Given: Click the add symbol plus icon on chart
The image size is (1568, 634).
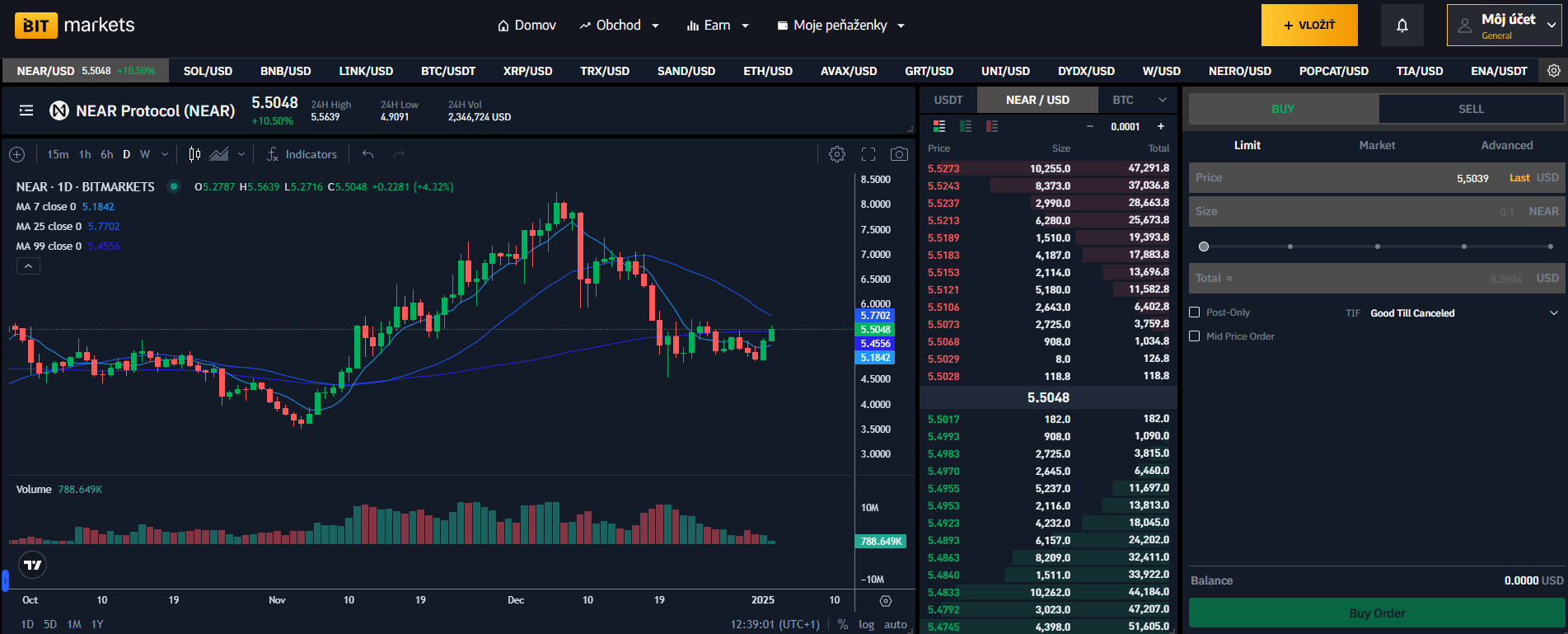Looking at the screenshot, I should point(16,154).
